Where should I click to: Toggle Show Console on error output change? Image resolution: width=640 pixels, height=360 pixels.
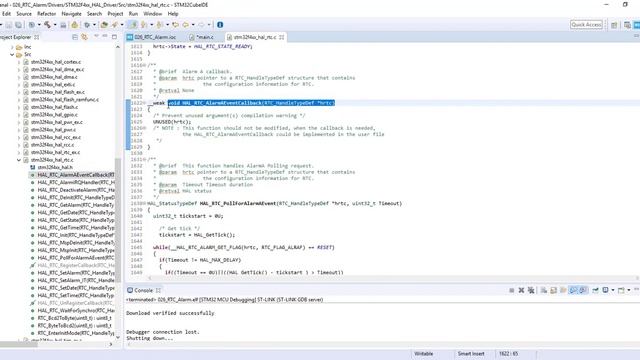[x=583, y=290]
